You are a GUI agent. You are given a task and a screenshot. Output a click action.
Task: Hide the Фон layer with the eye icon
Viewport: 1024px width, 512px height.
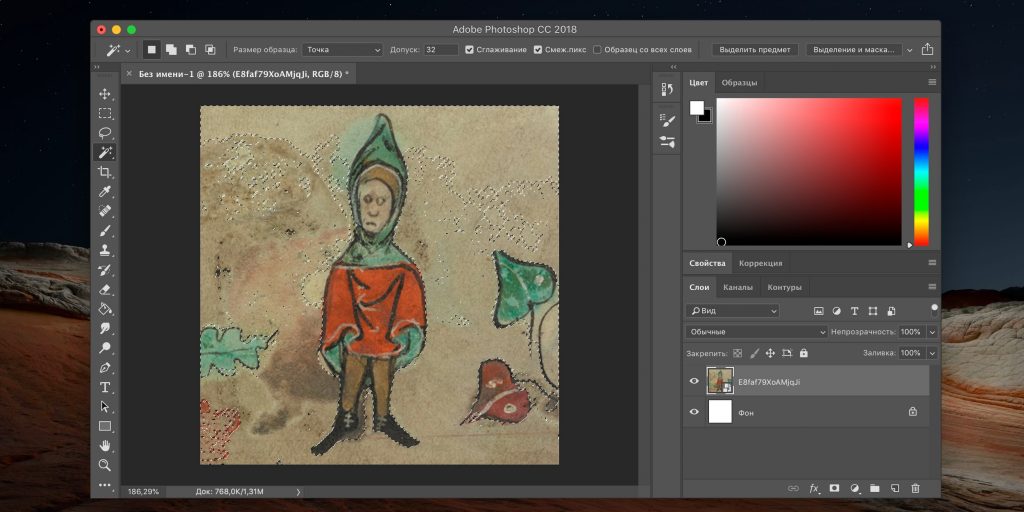click(695, 411)
